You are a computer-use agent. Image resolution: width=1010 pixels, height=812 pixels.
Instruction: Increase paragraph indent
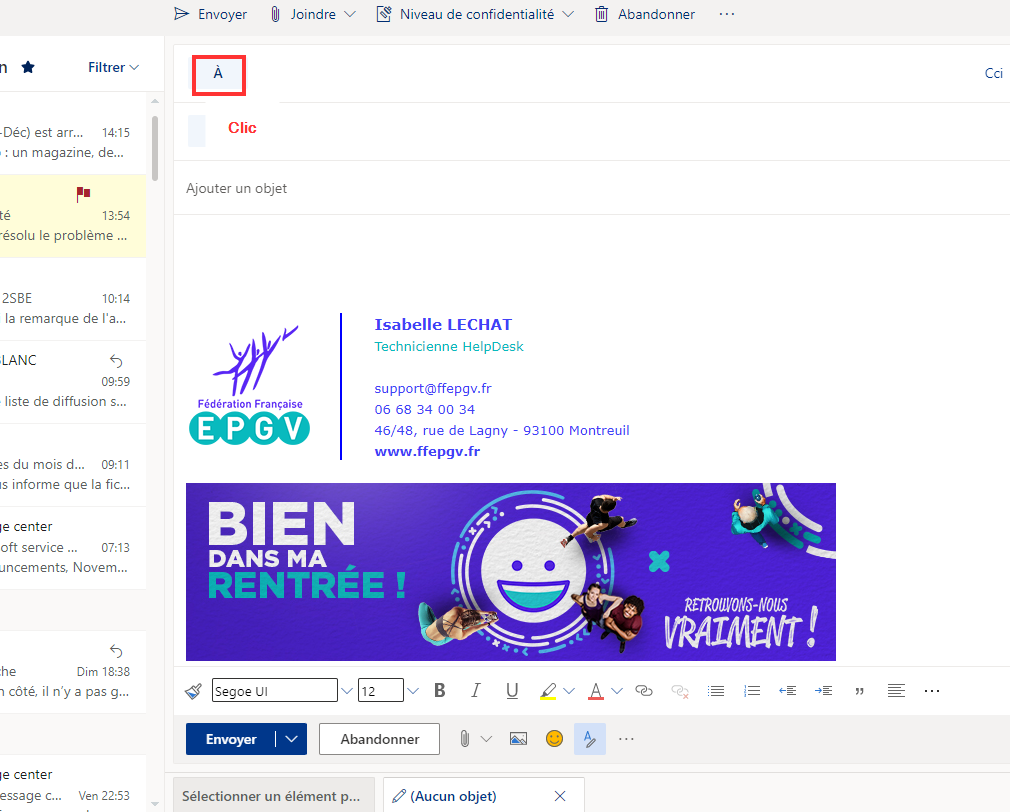(823, 691)
